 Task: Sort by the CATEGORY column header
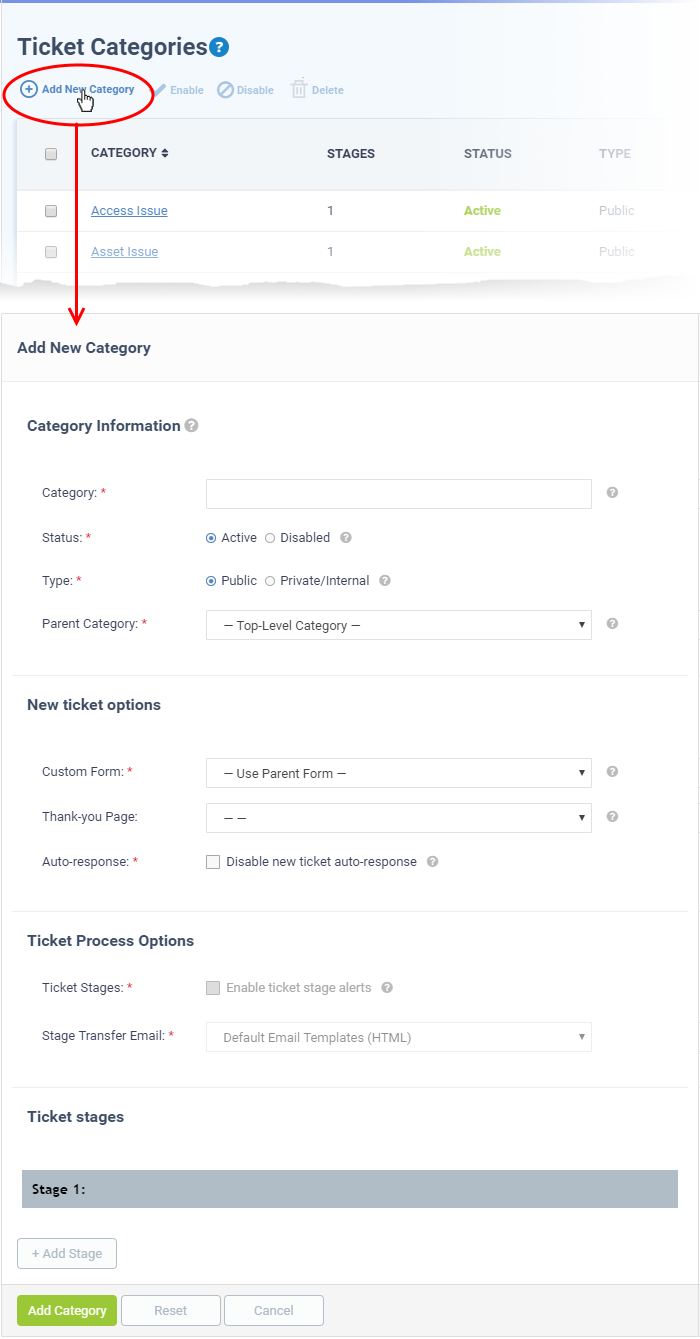[x=130, y=153]
